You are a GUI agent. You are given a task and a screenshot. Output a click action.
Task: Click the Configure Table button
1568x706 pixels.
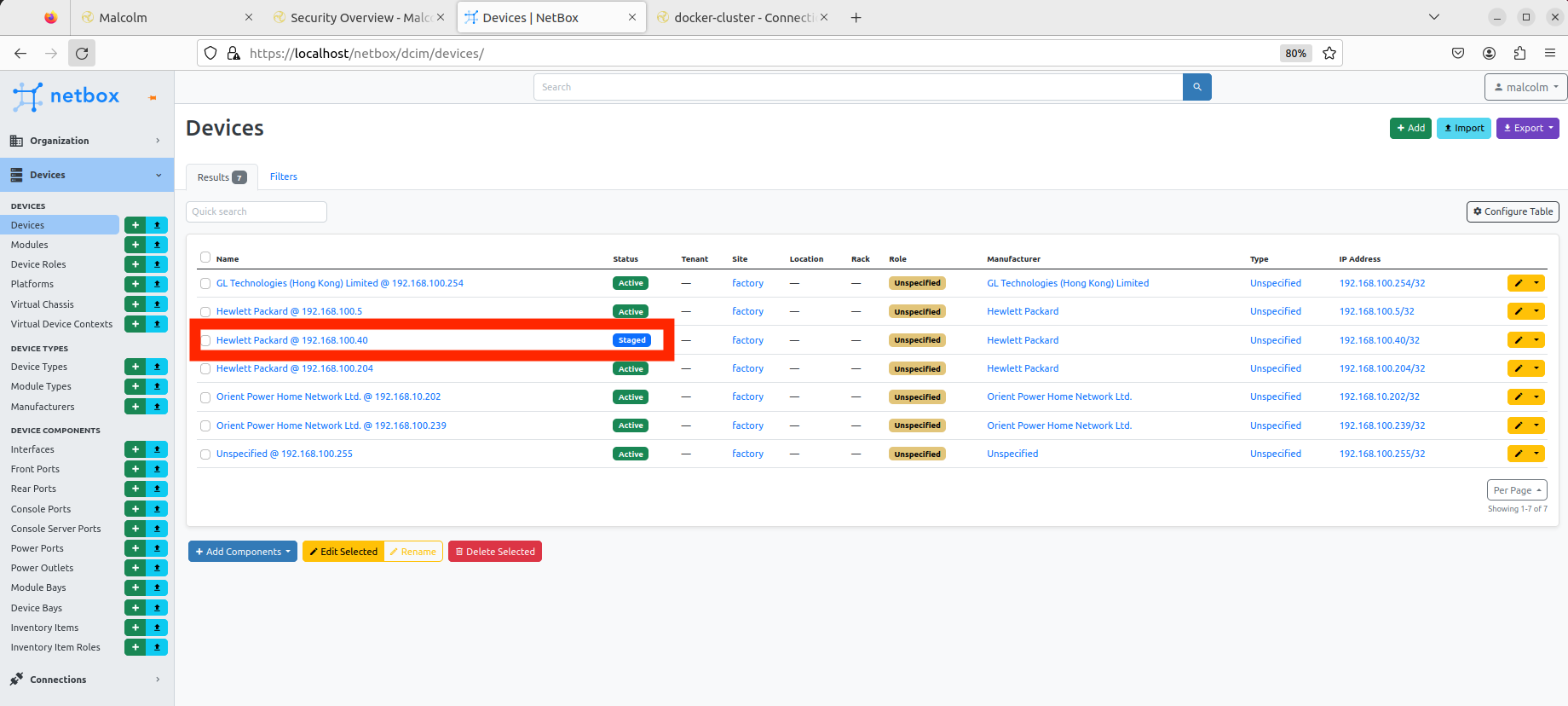[x=1512, y=211]
